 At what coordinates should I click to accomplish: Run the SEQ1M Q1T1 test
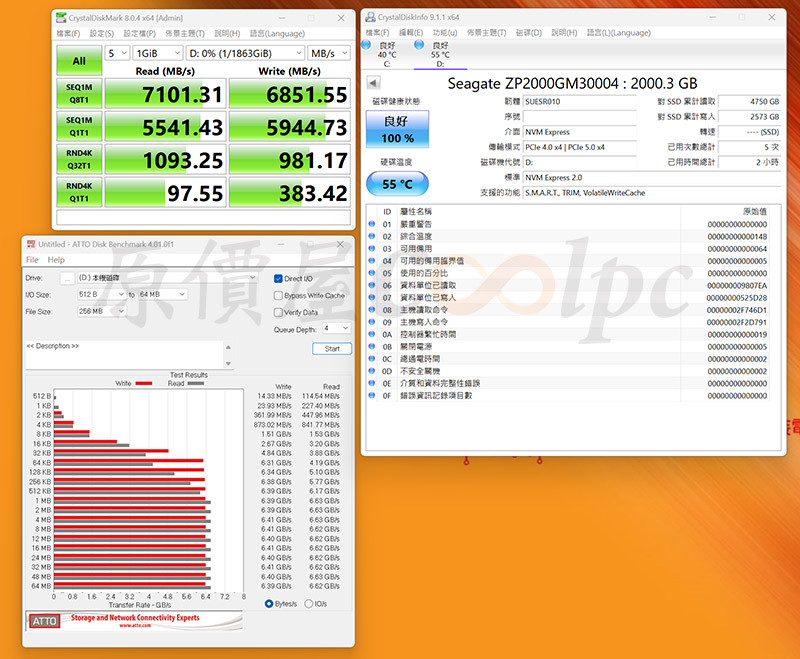[x=79, y=126]
